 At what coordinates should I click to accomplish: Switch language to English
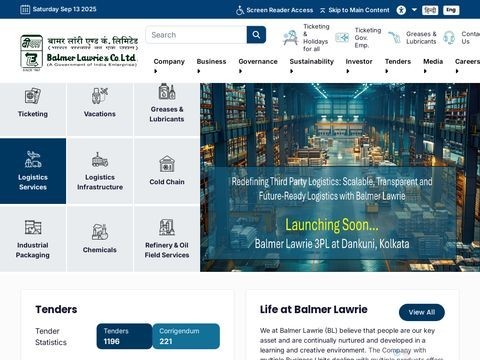coord(451,10)
